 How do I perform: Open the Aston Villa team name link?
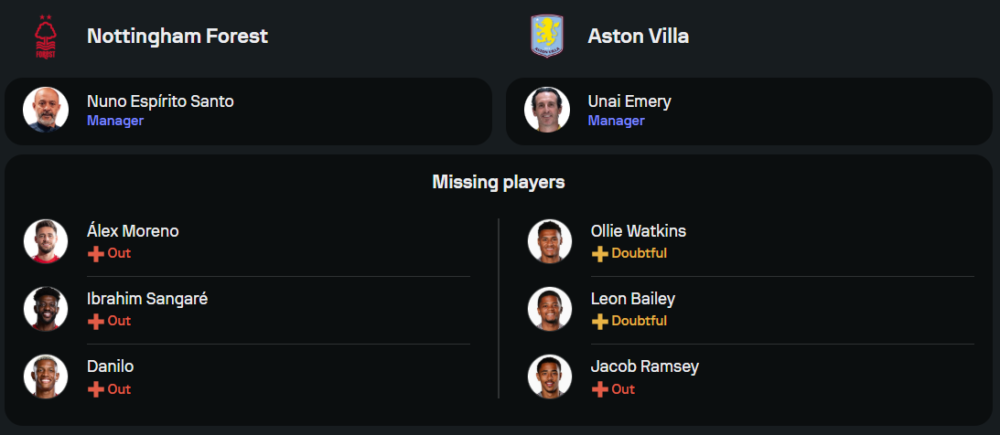638,36
